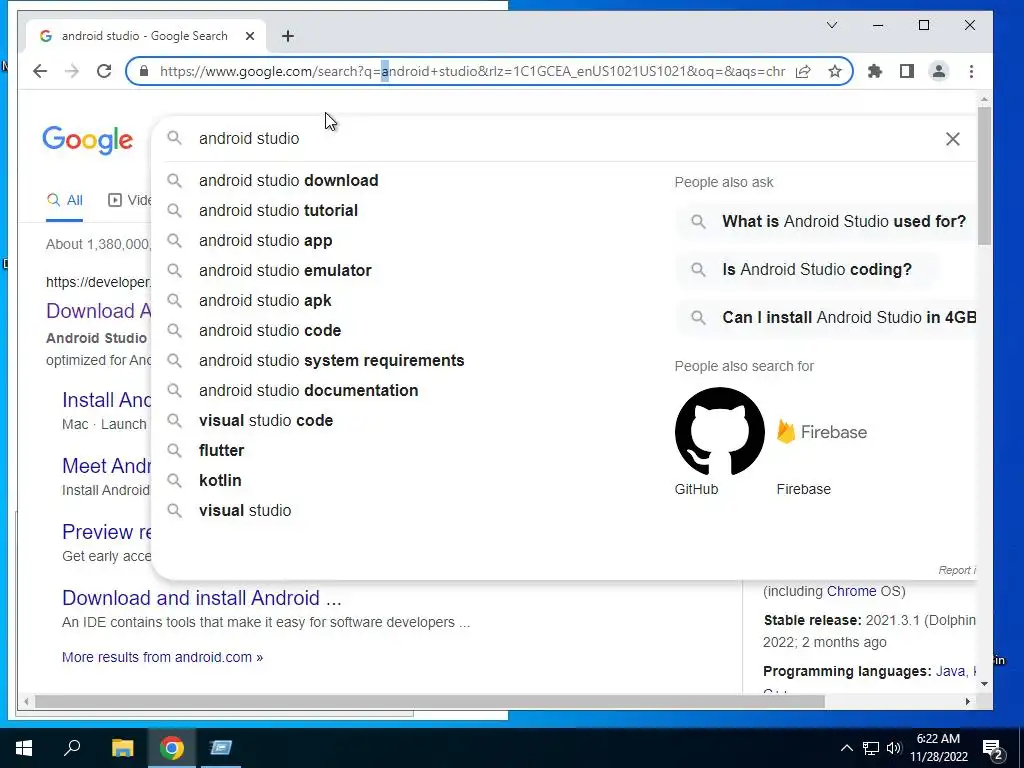Show hidden system tray icons

[846, 748]
